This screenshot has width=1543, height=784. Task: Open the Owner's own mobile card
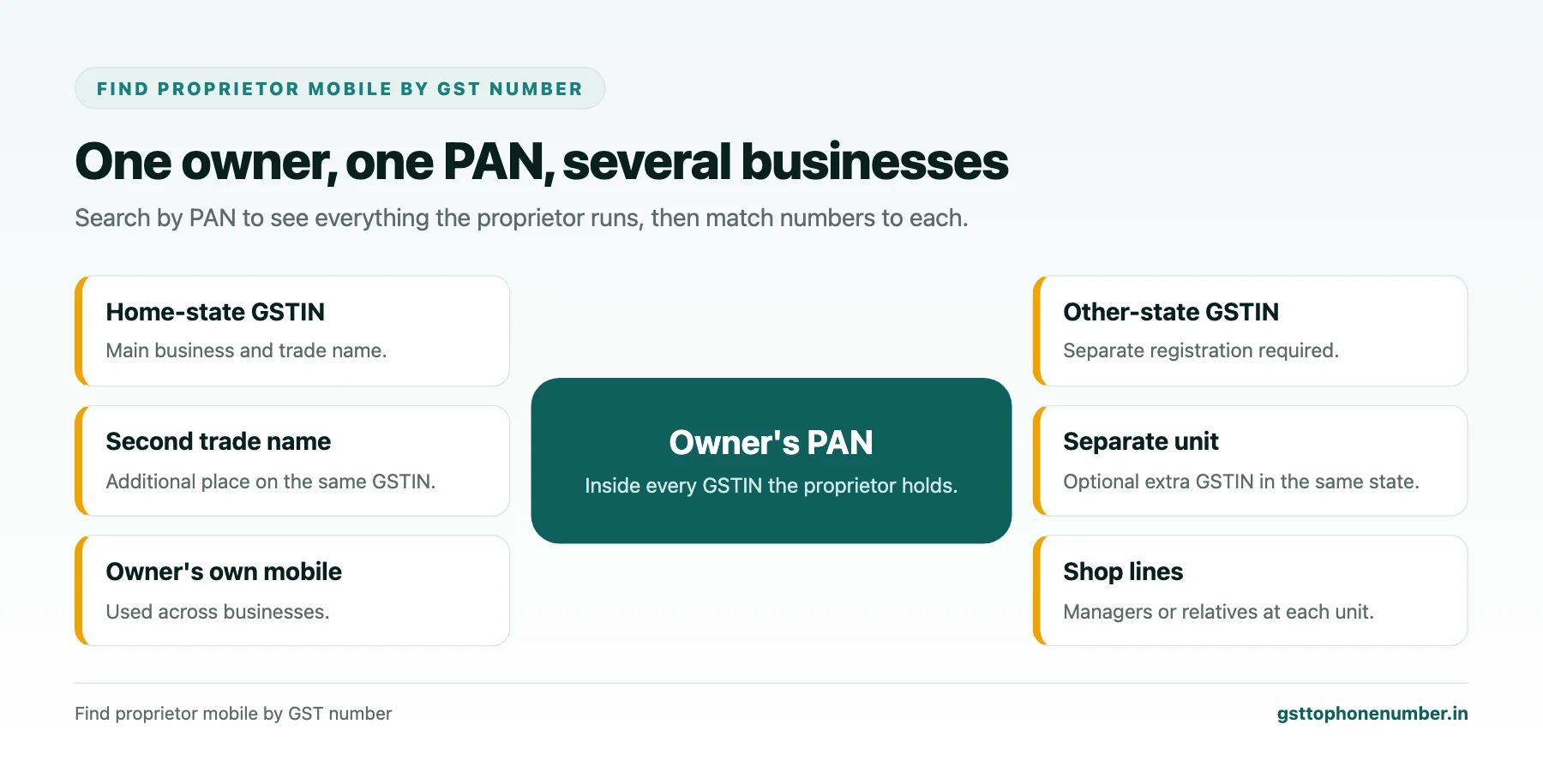coord(292,590)
